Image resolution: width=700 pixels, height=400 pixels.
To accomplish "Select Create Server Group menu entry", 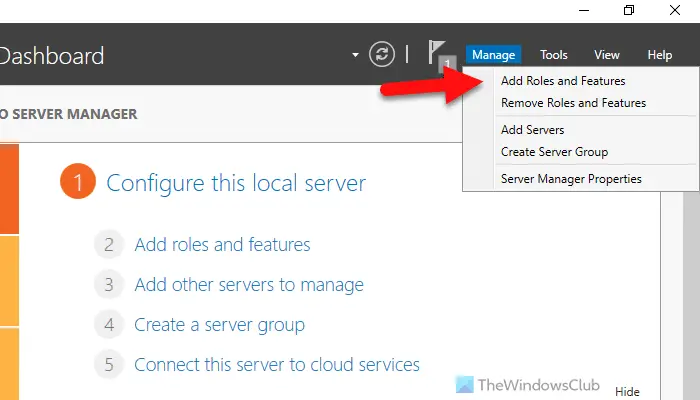I will pyautogui.click(x=554, y=152).
